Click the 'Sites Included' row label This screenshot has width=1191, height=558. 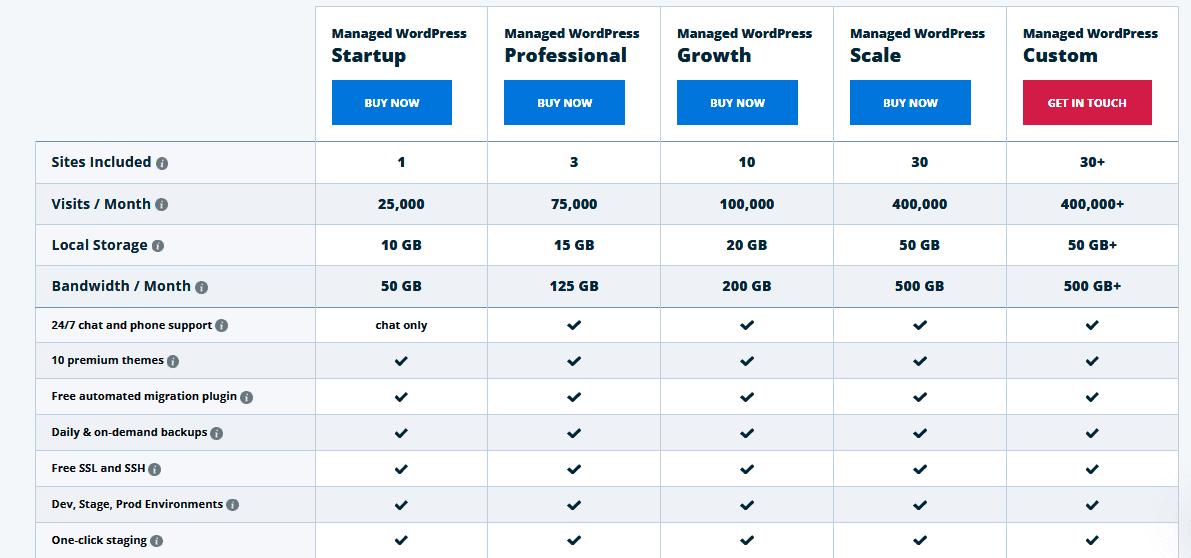pos(101,162)
